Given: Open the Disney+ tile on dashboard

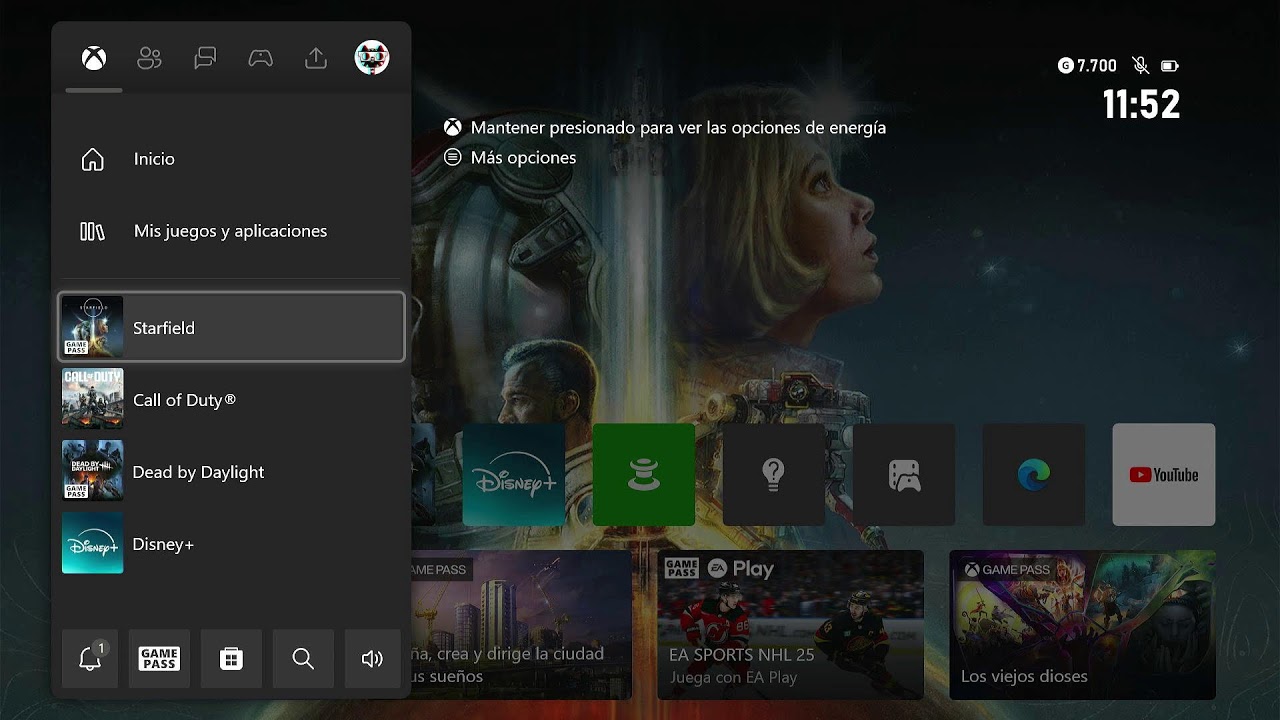Looking at the screenshot, I should click(x=513, y=475).
